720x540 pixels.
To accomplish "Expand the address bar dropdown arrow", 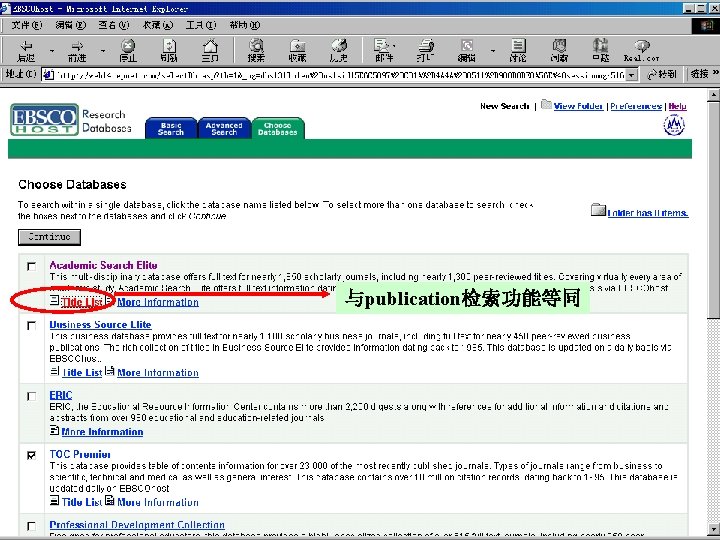I will [632, 74].
